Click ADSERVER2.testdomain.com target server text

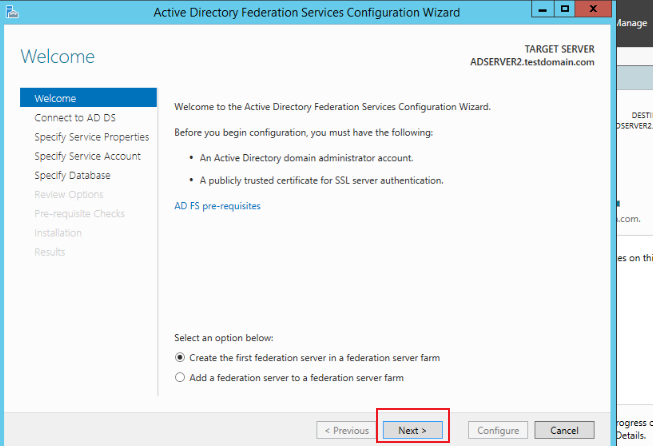click(x=532, y=62)
